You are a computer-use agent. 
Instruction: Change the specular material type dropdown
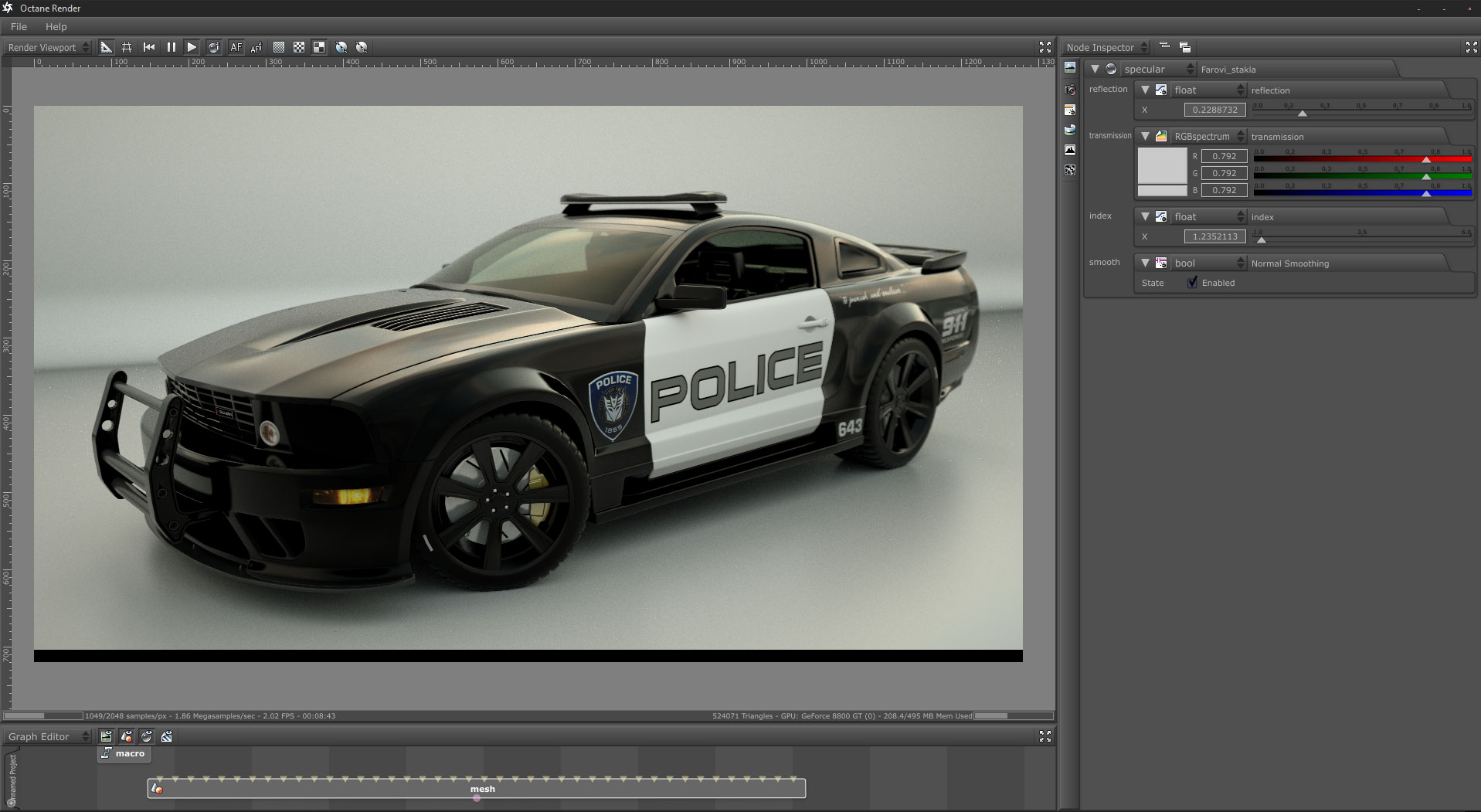coord(1158,69)
